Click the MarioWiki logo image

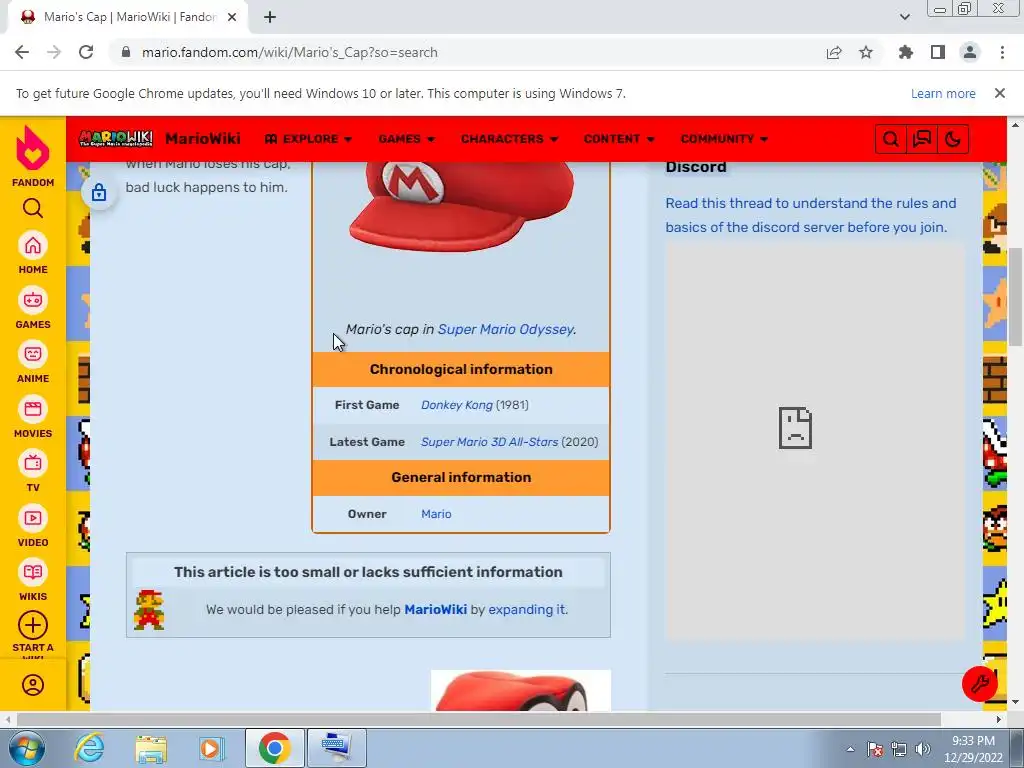(x=116, y=138)
